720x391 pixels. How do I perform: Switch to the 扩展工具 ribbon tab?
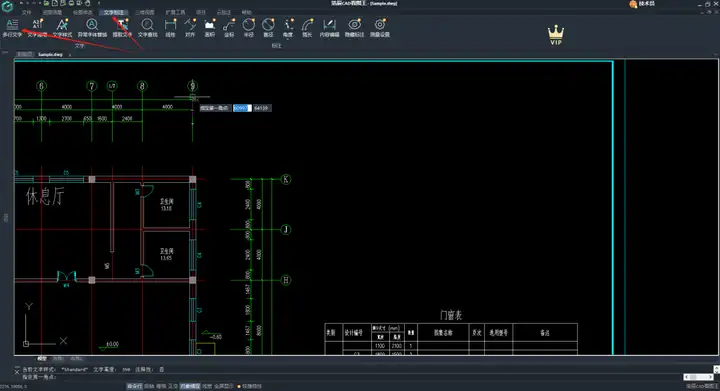[175, 12]
